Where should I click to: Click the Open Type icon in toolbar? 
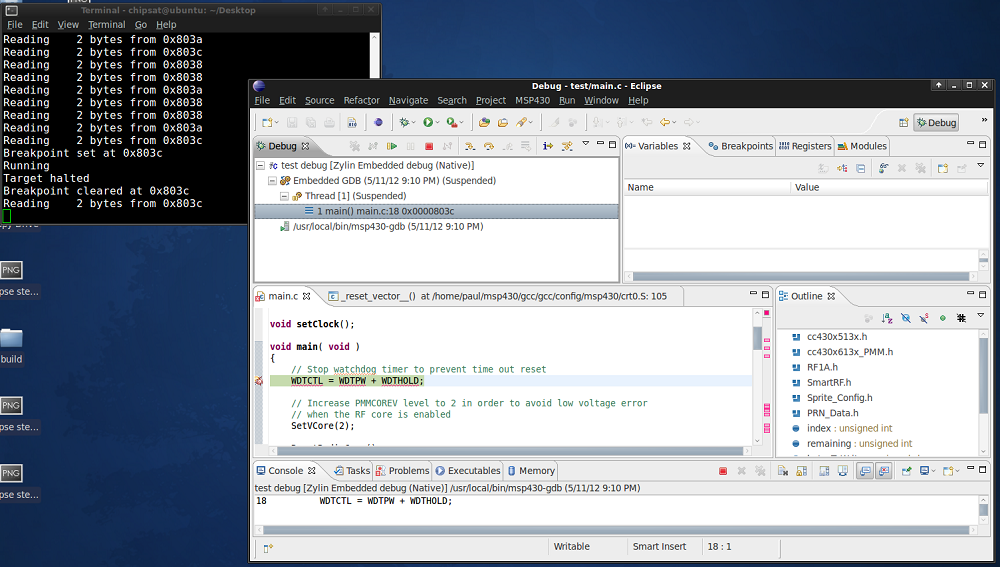coord(484,122)
